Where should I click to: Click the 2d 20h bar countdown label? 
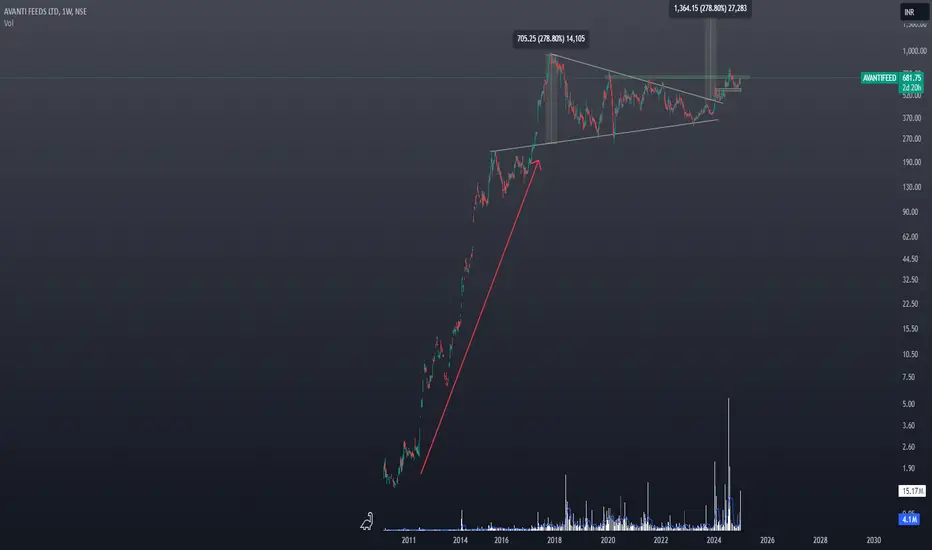[x=912, y=87]
